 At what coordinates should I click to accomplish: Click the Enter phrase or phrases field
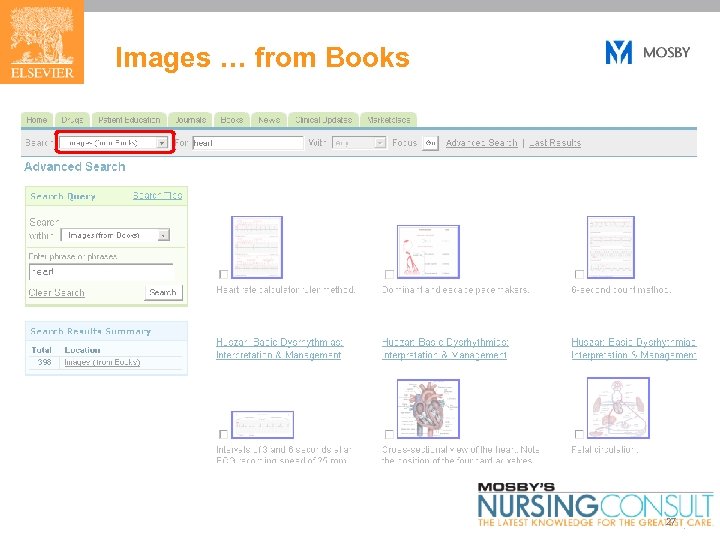(101, 272)
